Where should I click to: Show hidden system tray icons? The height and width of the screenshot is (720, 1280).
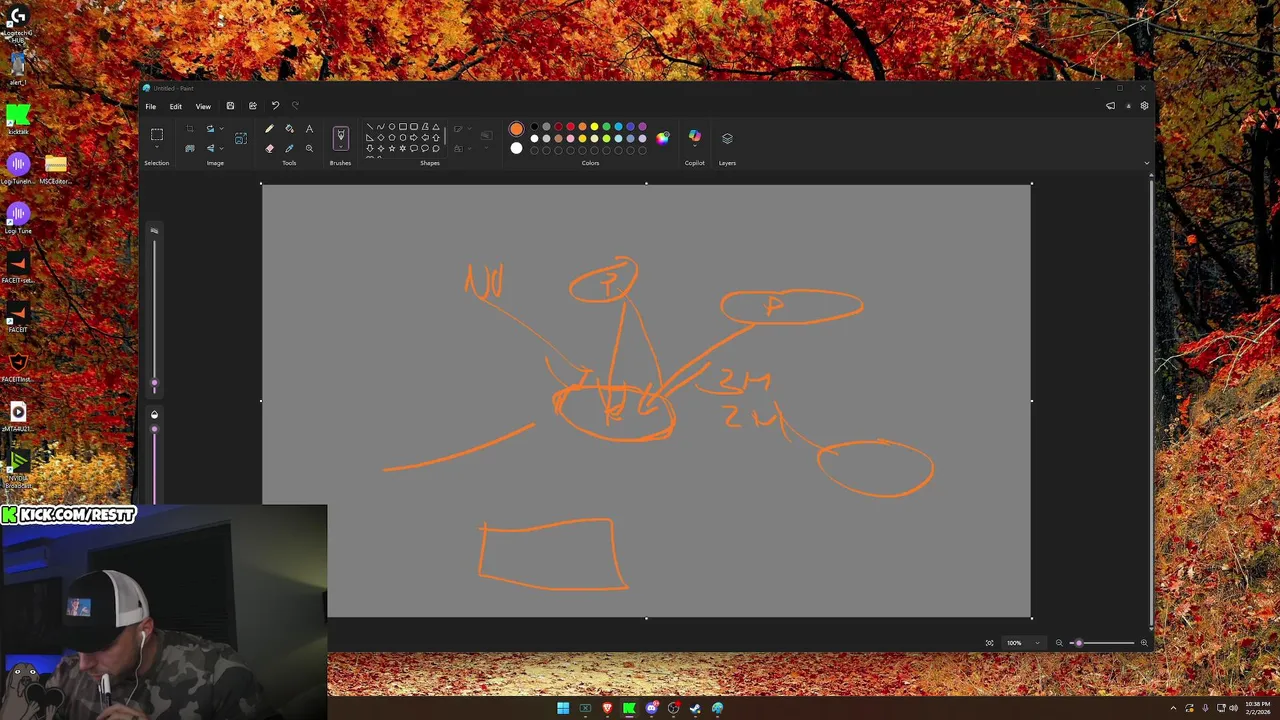coord(1174,709)
